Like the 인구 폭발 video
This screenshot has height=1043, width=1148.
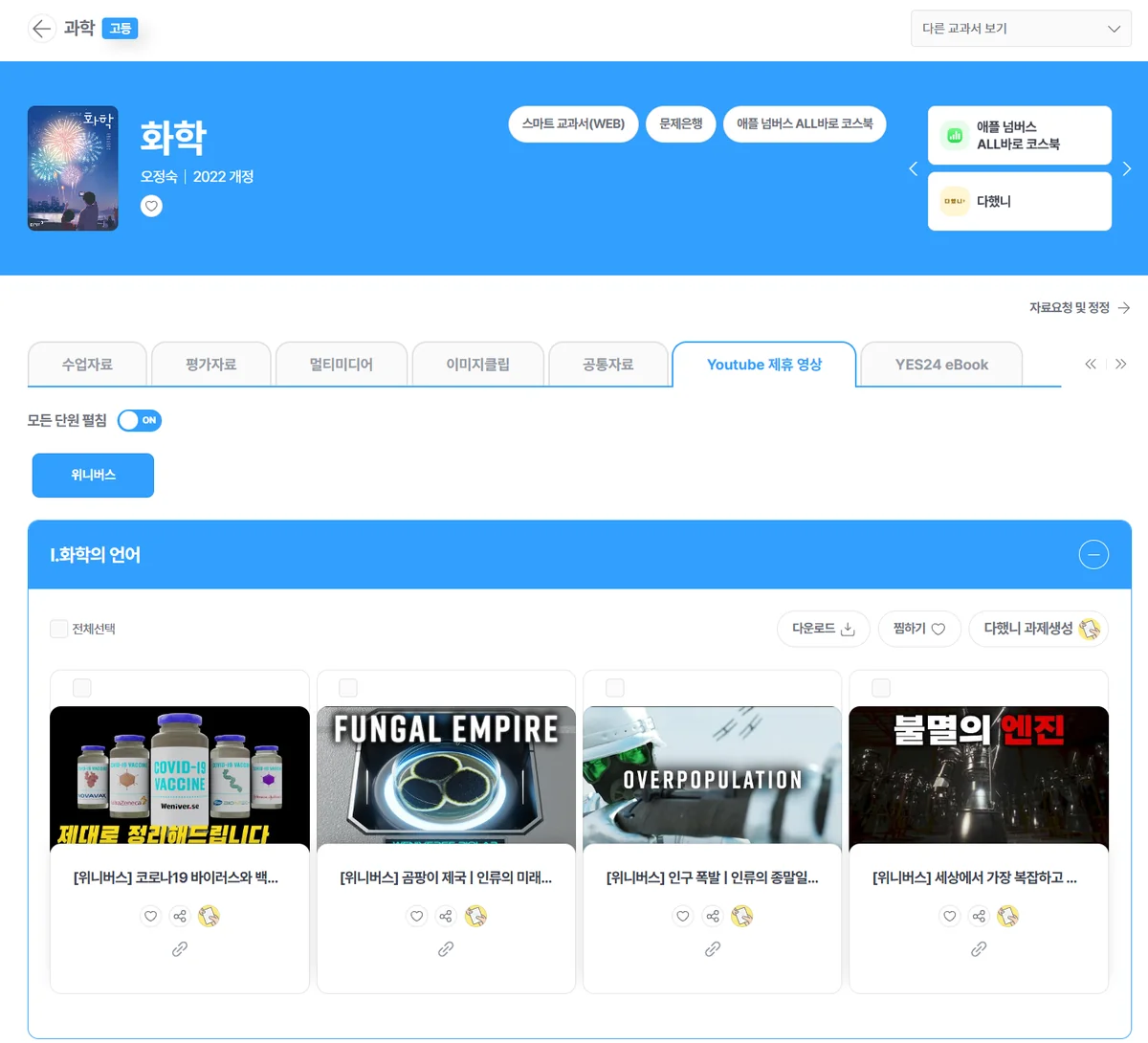(683, 916)
